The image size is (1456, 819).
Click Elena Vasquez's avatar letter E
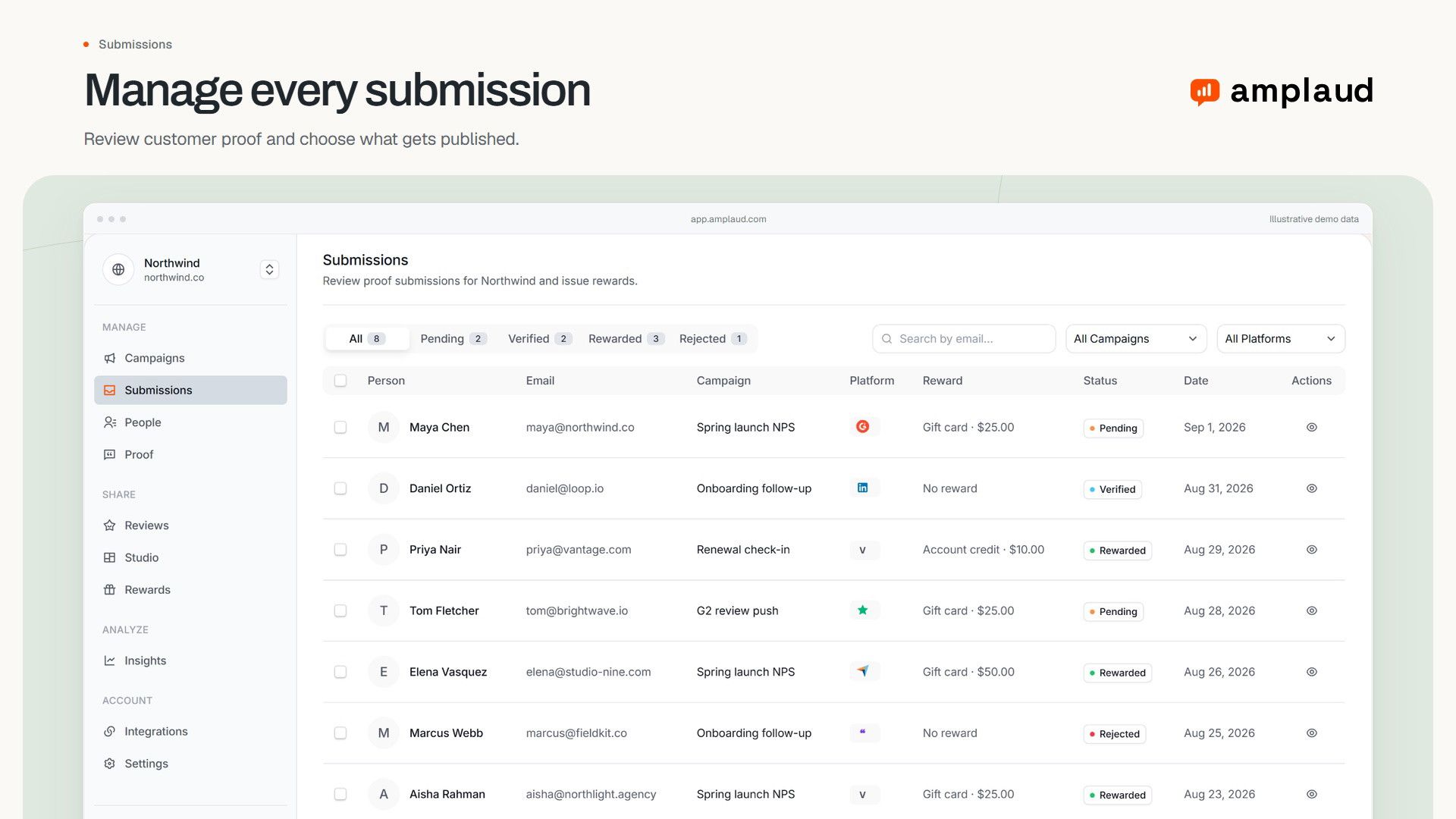tap(384, 672)
